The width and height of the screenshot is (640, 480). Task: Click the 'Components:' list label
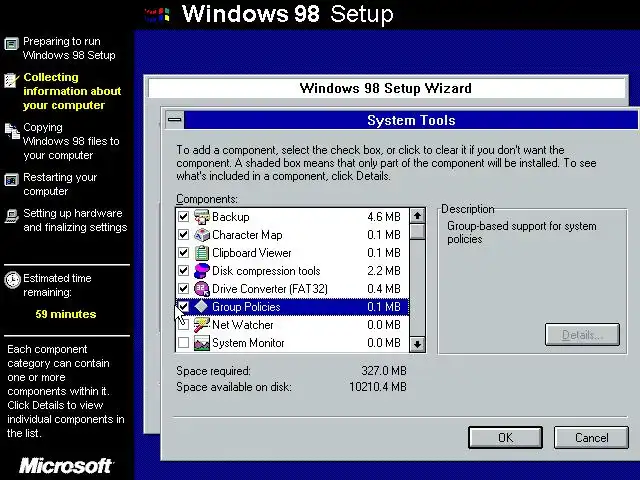tap(207, 199)
